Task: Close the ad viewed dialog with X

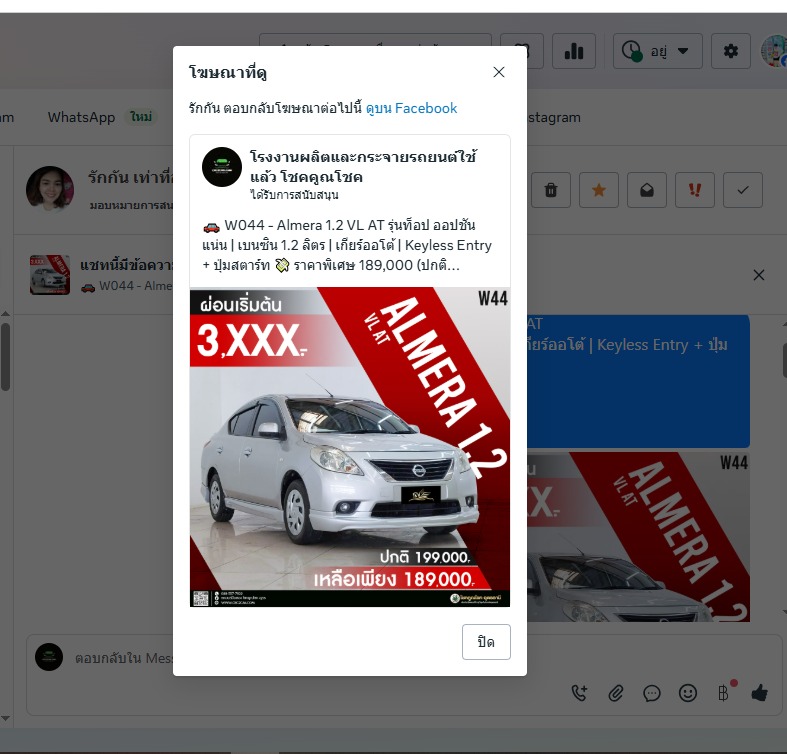Action: [x=498, y=72]
